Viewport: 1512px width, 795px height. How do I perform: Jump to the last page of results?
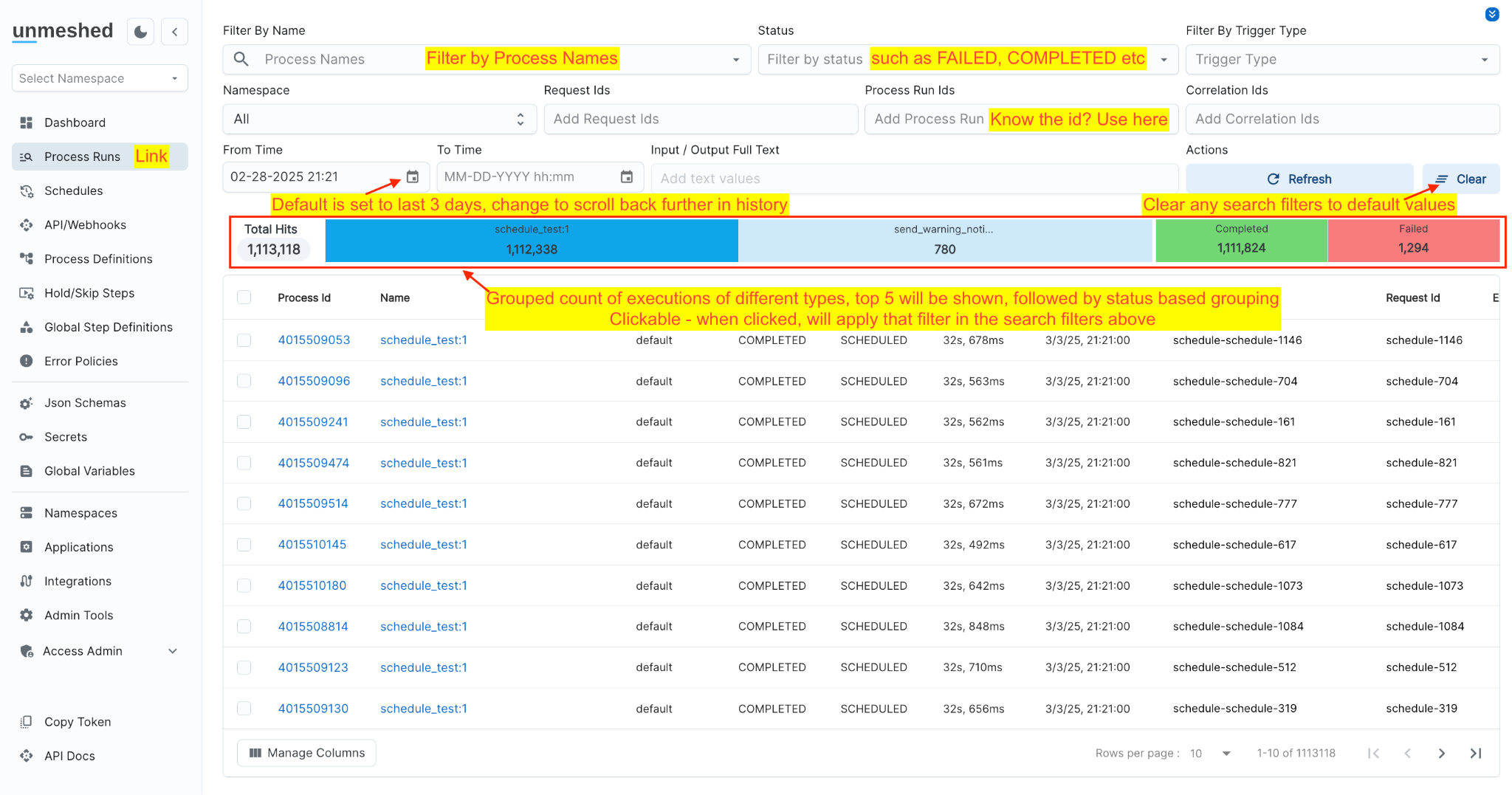point(1475,753)
